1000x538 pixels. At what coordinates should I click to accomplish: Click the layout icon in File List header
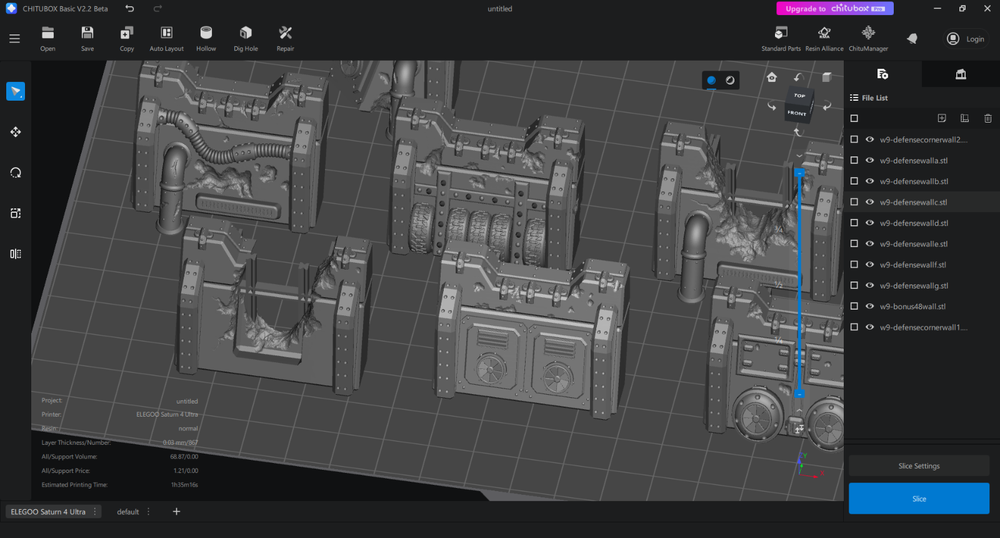coord(964,119)
